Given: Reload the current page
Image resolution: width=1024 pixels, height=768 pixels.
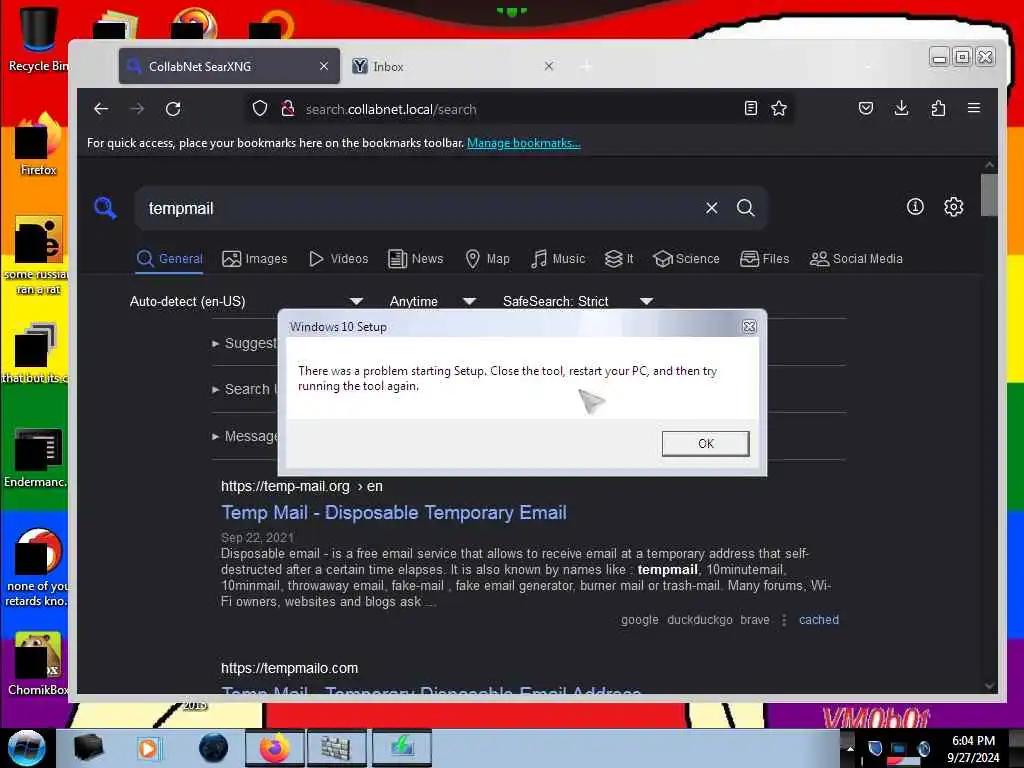Looking at the screenshot, I should [x=173, y=109].
